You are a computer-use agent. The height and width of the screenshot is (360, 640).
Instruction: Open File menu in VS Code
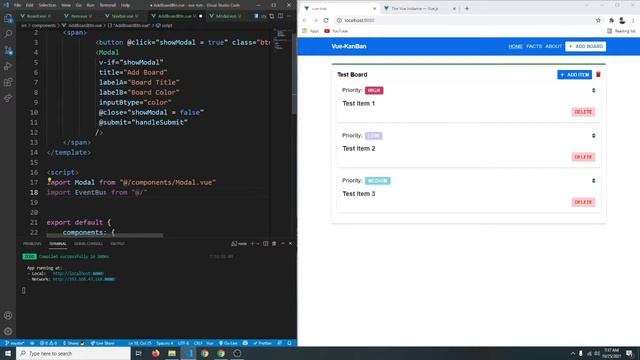point(18,5)
